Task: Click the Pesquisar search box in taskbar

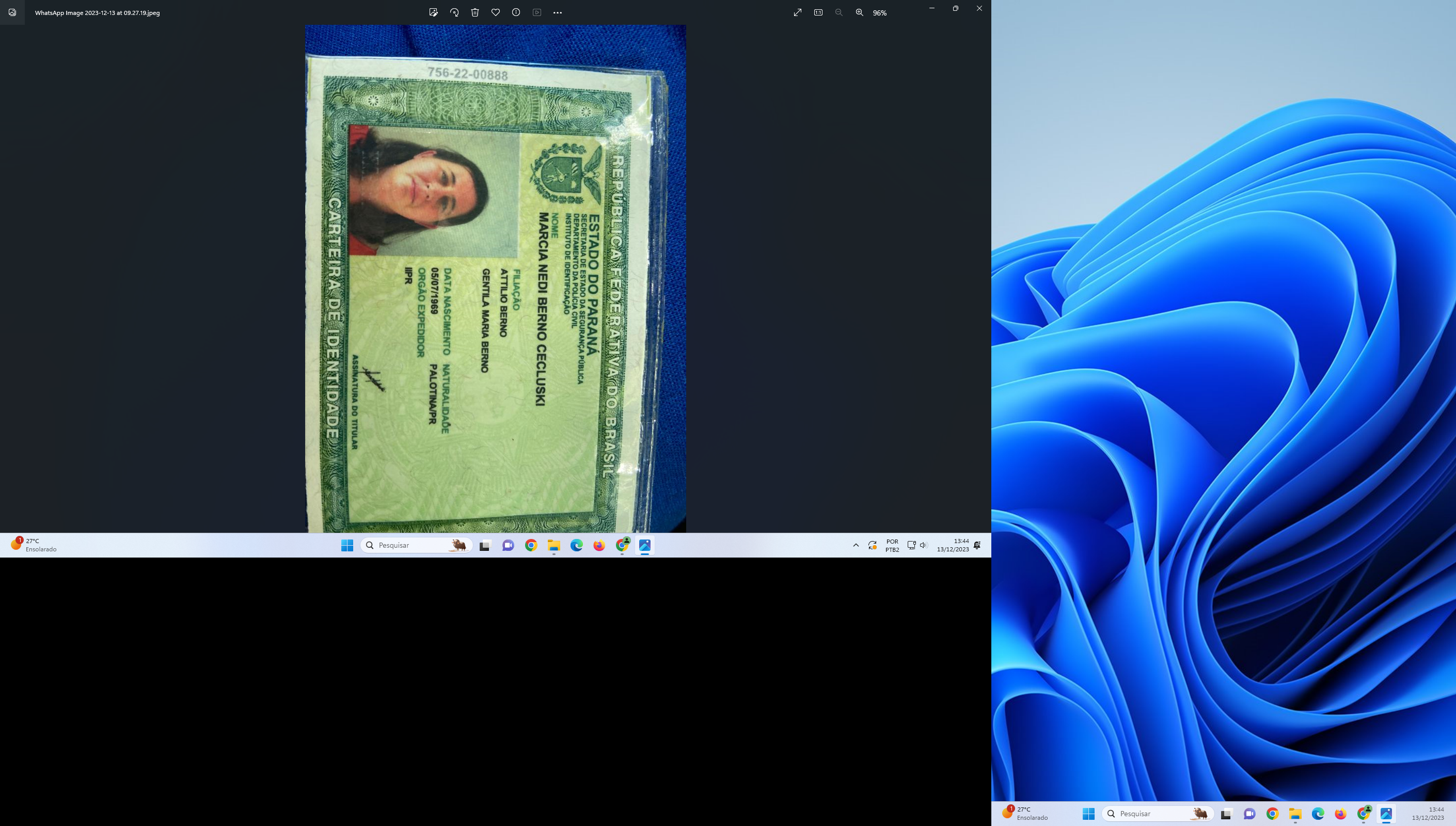Action: click(x=415, y=545)
